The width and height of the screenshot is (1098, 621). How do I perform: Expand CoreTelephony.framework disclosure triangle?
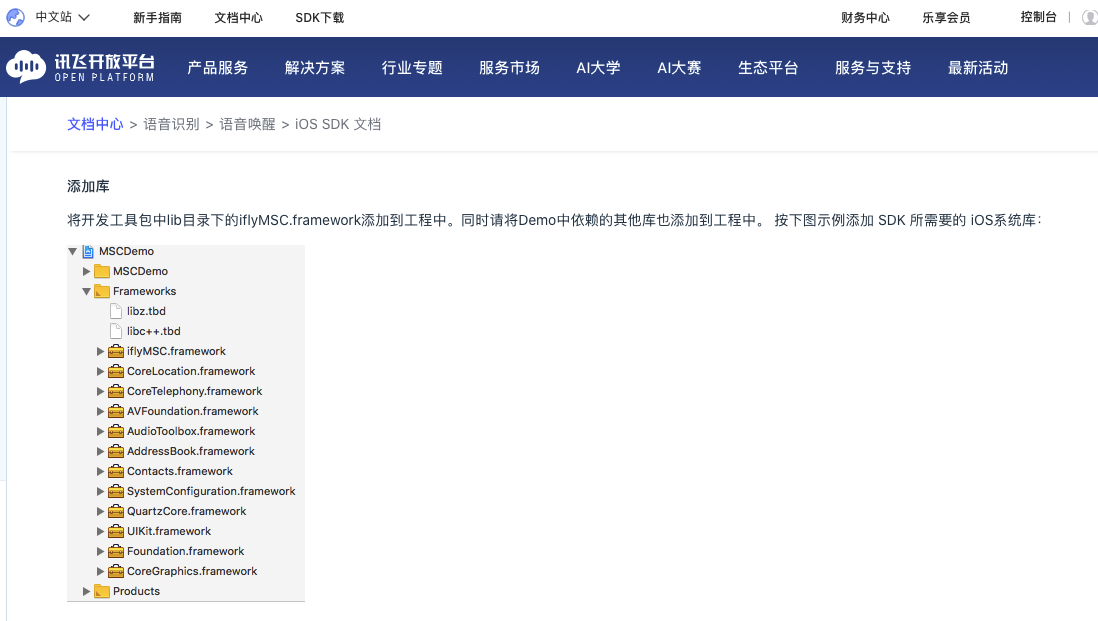100,391
